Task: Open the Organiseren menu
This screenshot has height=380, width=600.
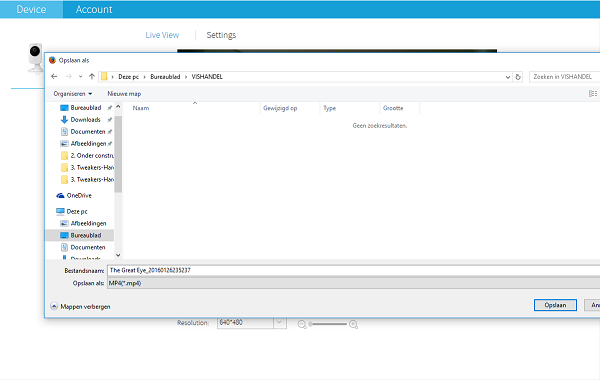Action: 73,94
